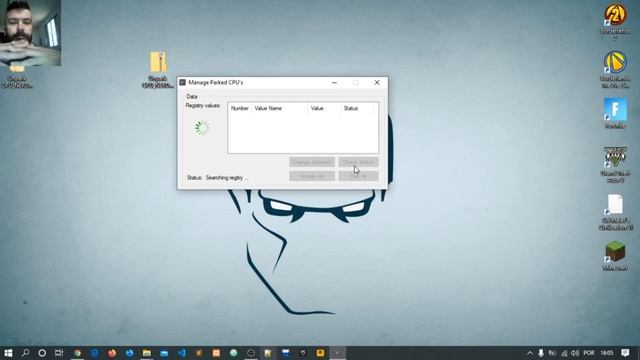This screenshot has width=640, height=360.
Task: Open Firefox orange icon on the taskbar
Action: coord(112,353)
